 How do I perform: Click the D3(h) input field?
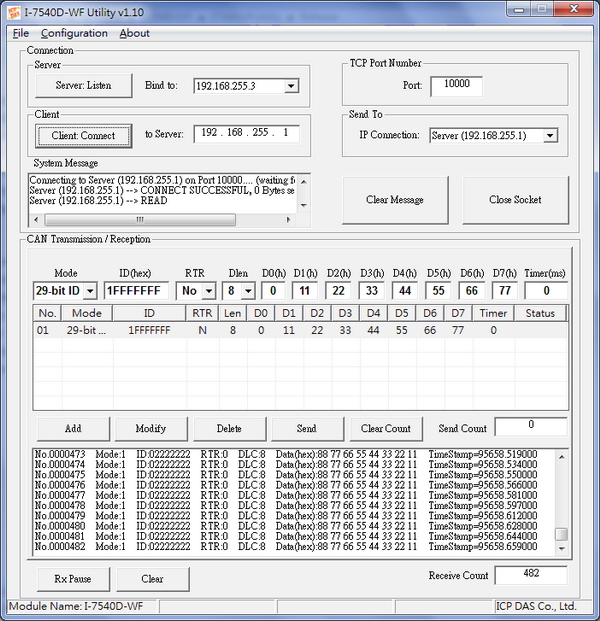coord(371,291)
